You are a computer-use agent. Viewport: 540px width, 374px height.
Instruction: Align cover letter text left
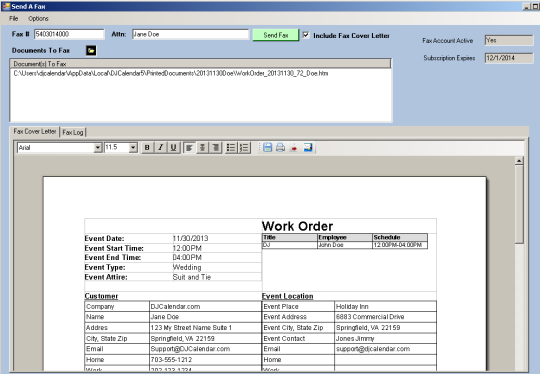tap(189, 148)
